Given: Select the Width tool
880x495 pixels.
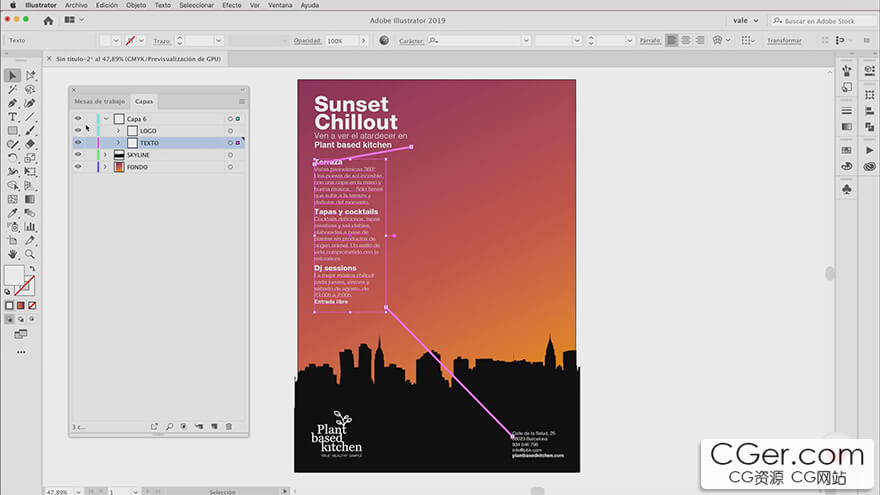Looking at the screenshot, I should pos(12,172).
